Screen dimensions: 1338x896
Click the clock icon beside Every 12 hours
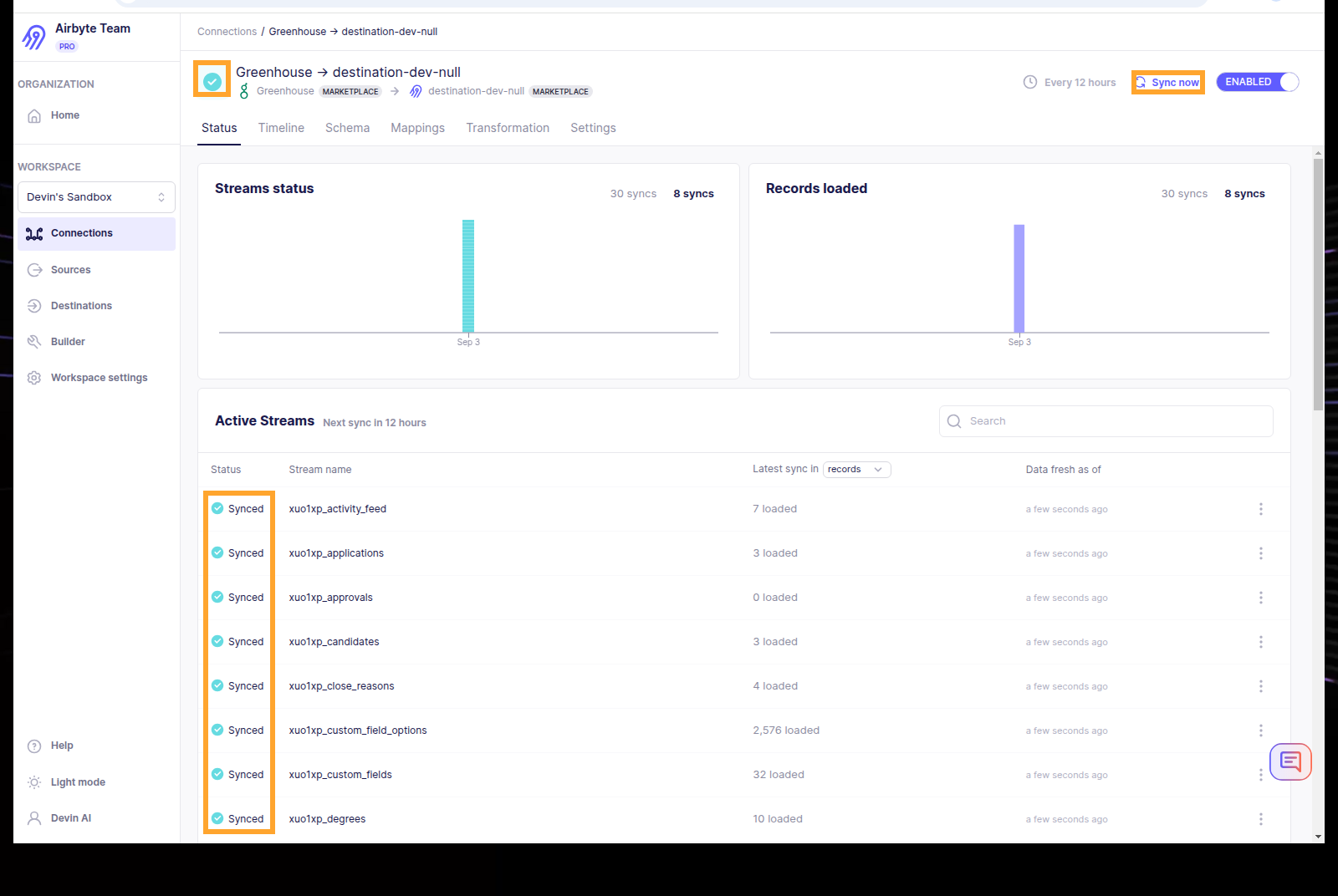(x=1030, y=82)
